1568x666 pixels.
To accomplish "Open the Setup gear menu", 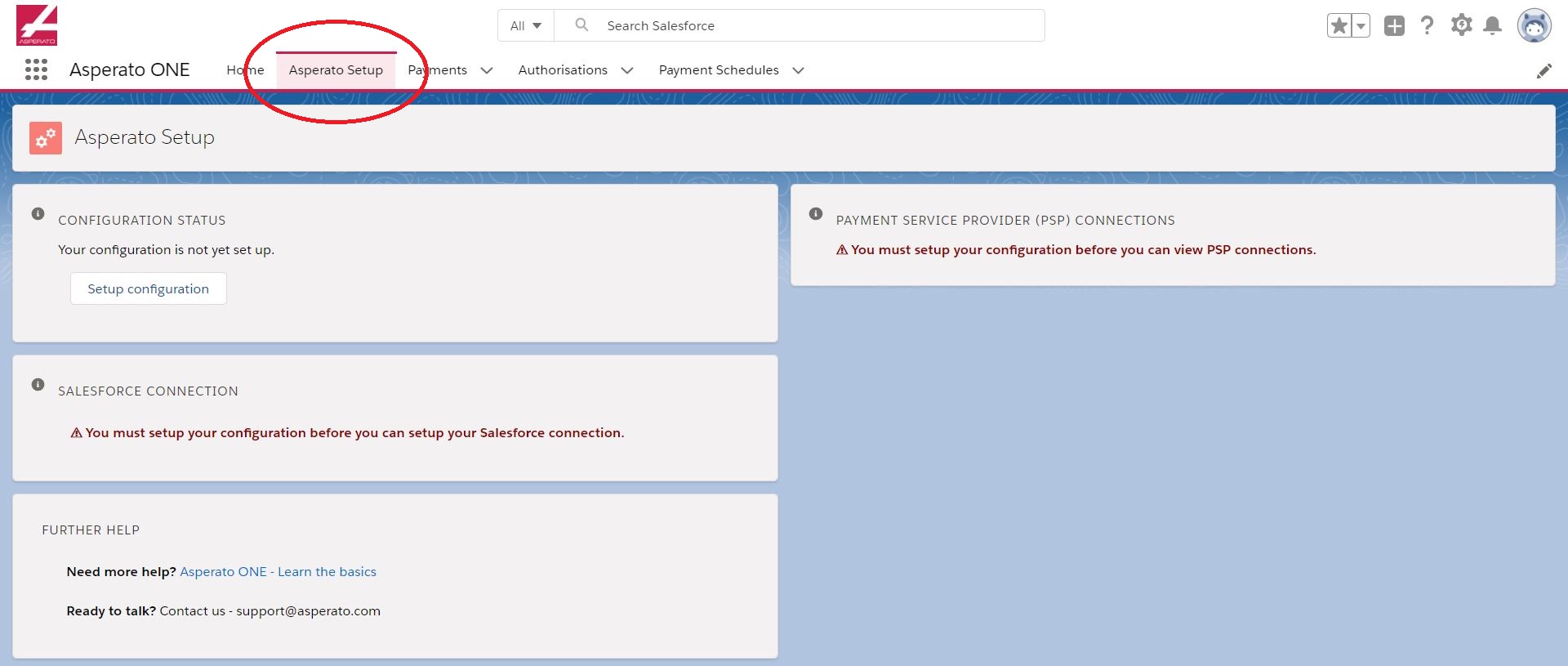I will 1461,25.
